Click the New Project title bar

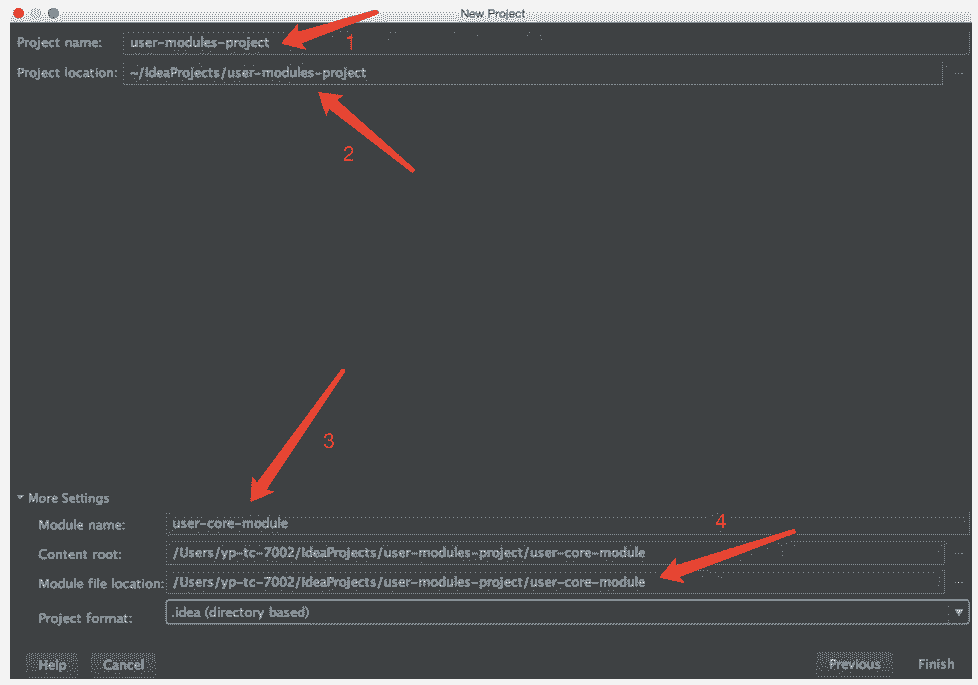492,13
